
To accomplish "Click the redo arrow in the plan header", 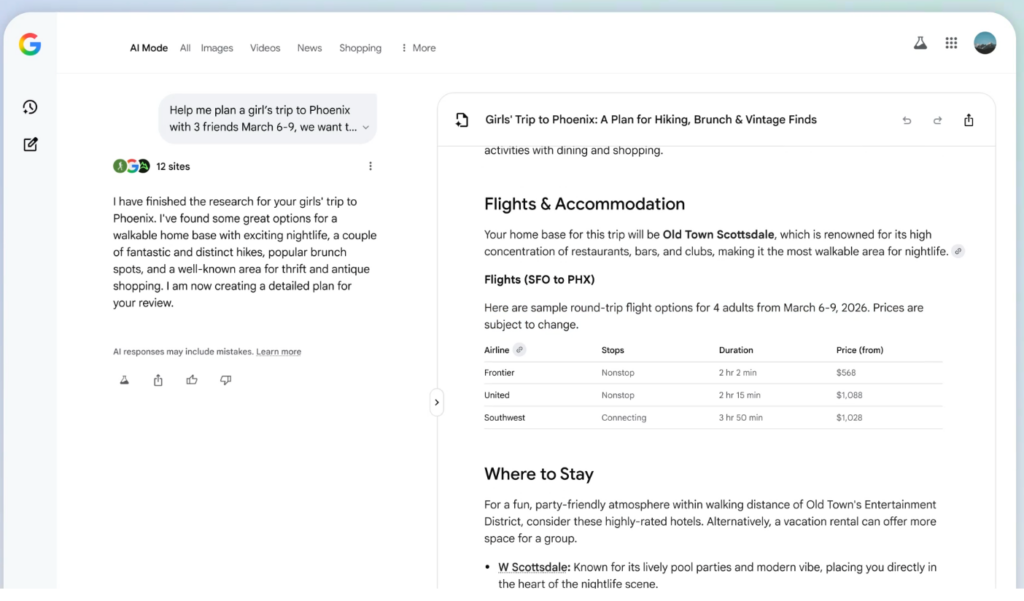I will tap(937, 120).
